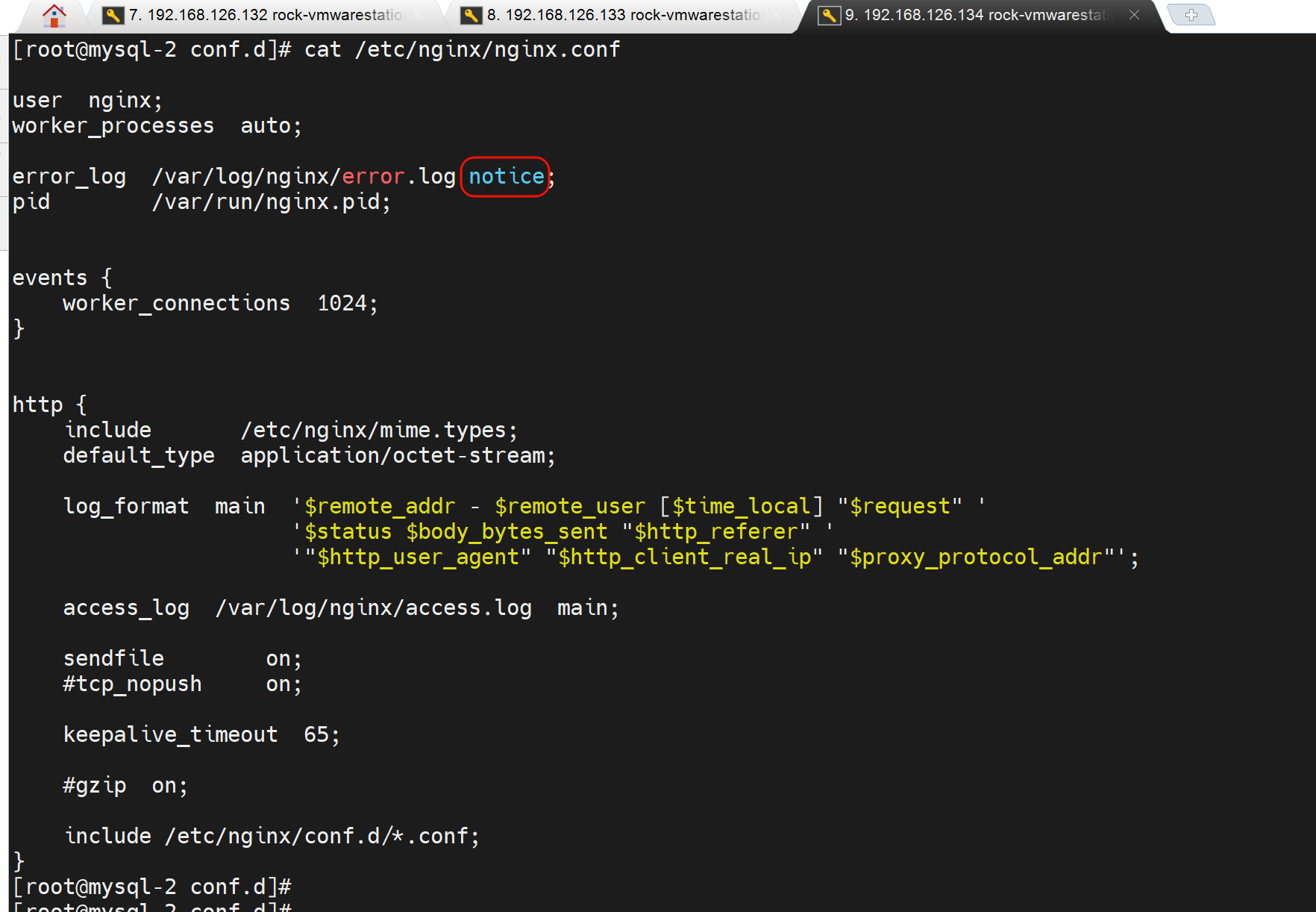Click the Home icon in the tab bar

pos(54,15)
